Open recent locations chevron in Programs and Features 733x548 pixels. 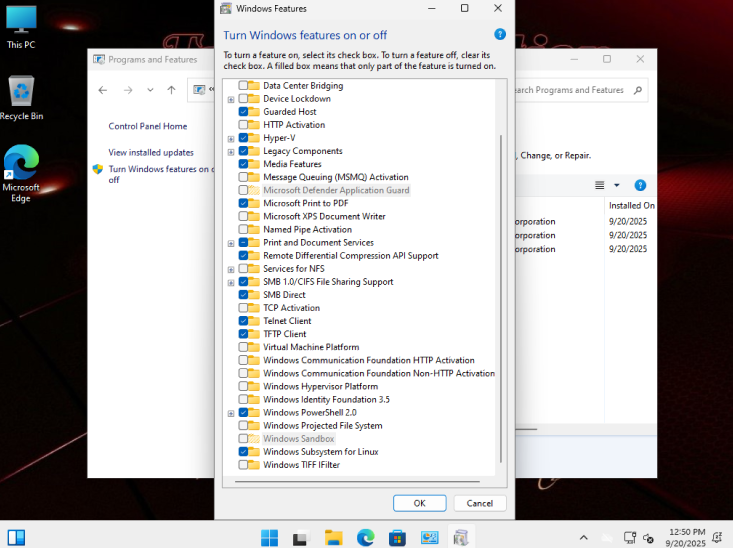coord(150,90)
